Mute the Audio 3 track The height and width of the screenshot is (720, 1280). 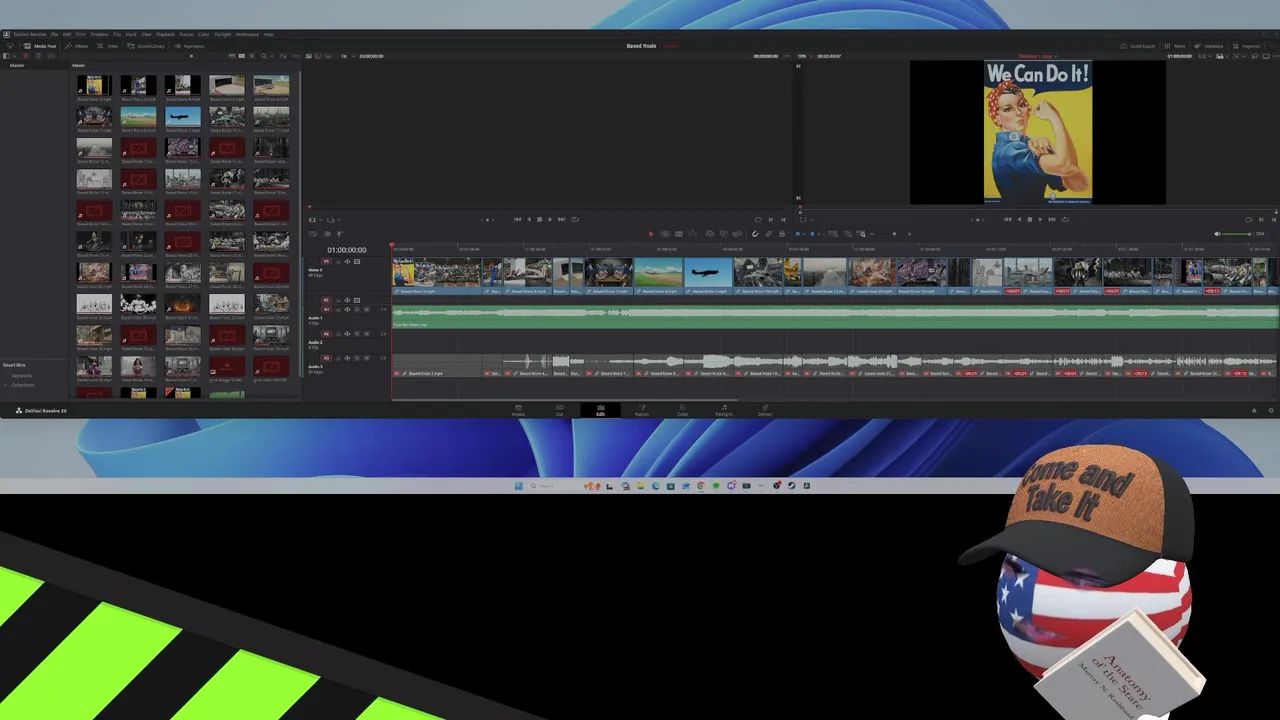[x=366, y=358]
